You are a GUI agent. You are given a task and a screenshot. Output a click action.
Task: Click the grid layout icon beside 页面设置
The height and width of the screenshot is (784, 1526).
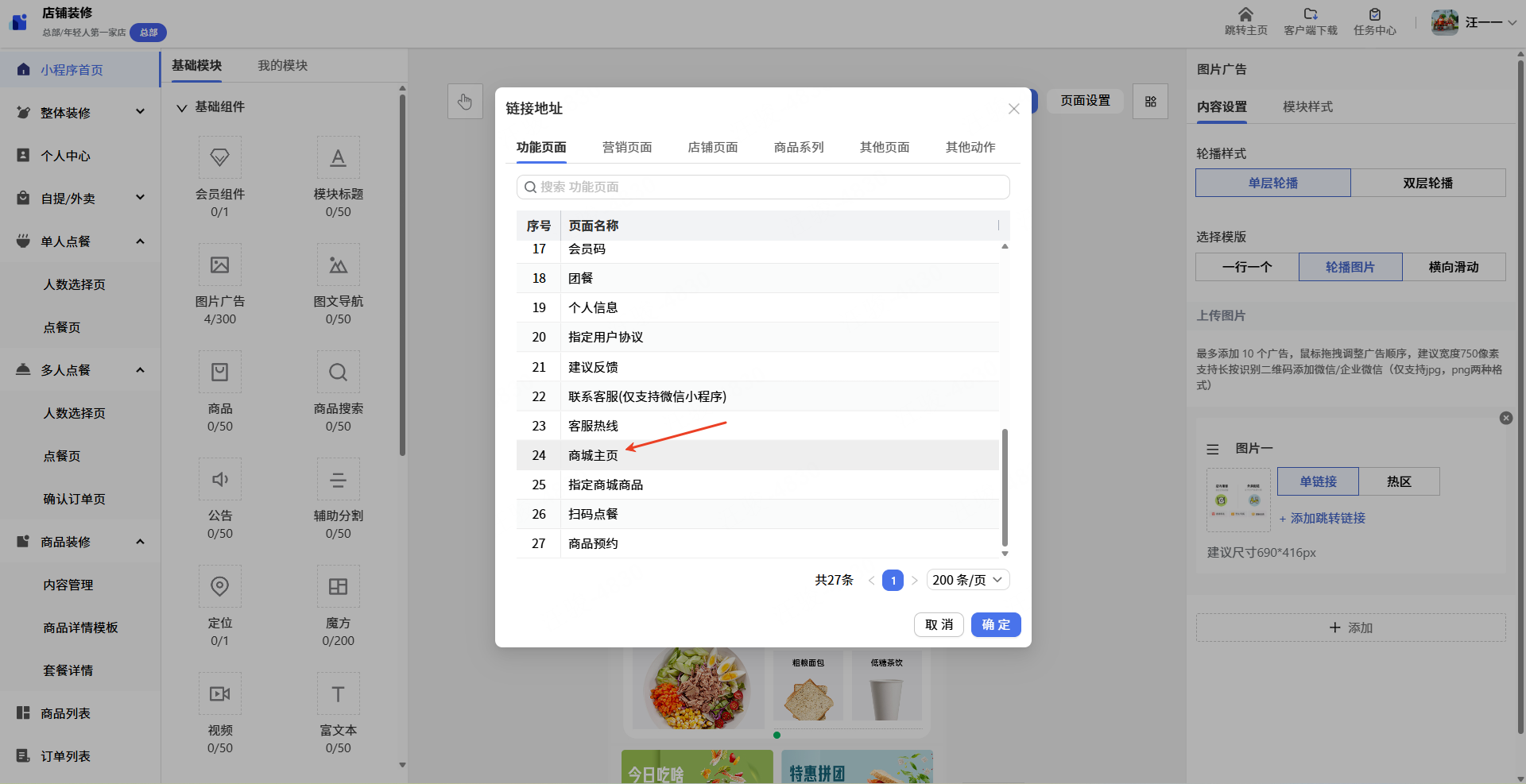(1151, 102)
